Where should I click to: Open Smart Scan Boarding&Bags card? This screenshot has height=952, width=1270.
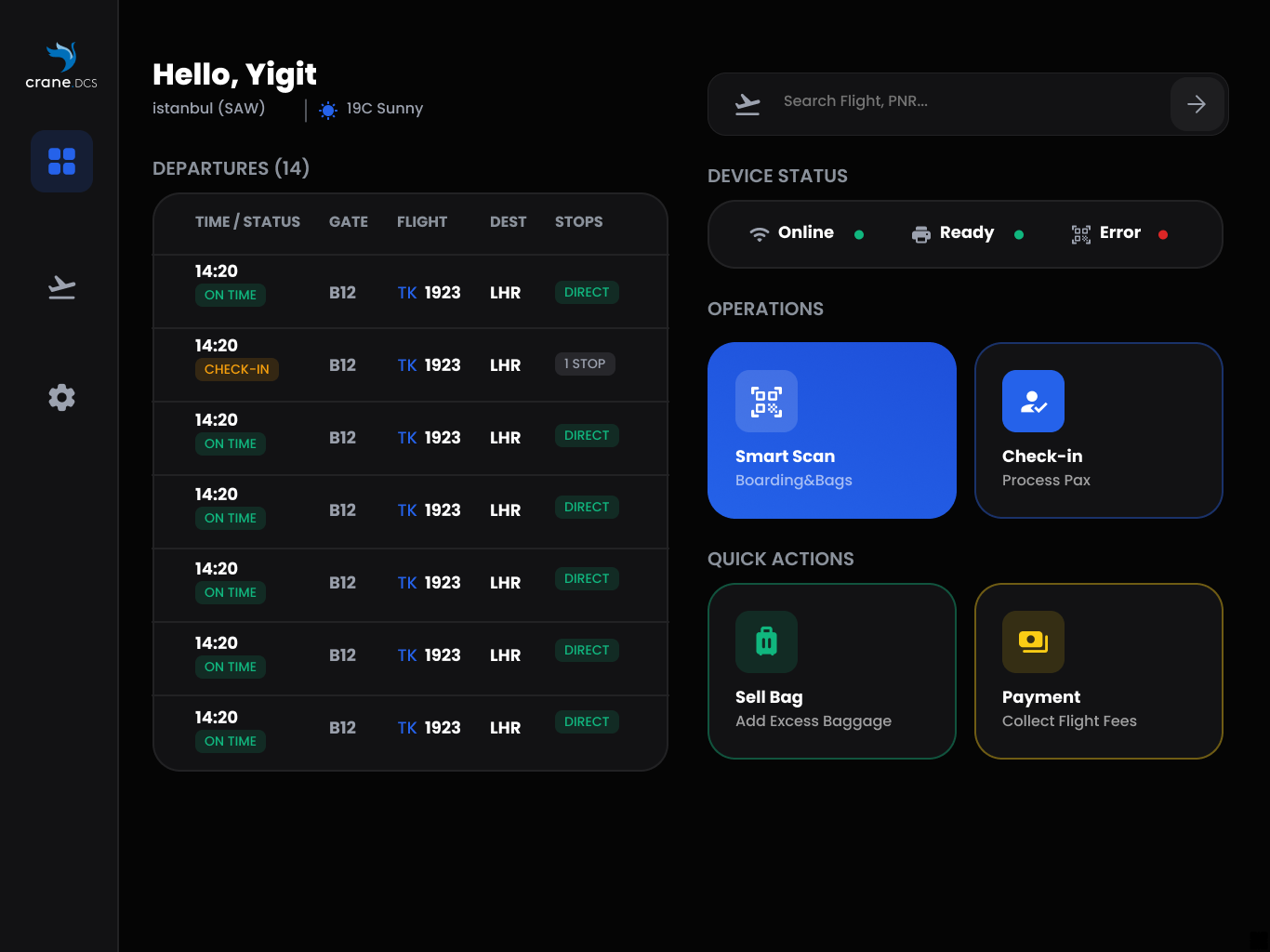(832, 430)
